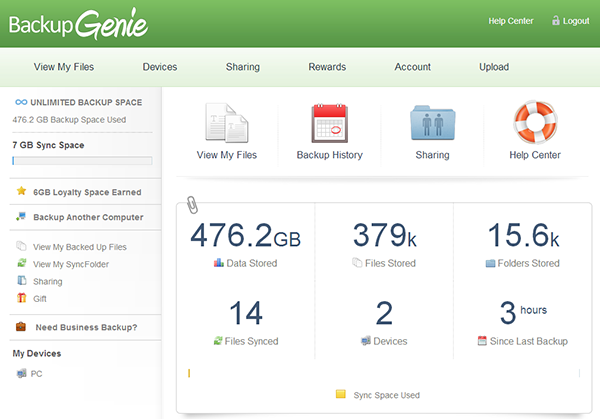Click the Folders Stored folder icon
Screen dimensions: 600x419
pyautogui.click(x=490, y=263)
